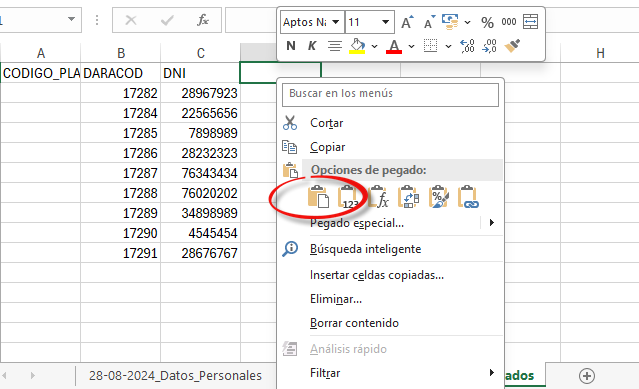Choose Paste Values (123) option

click(x=348, y=197)
